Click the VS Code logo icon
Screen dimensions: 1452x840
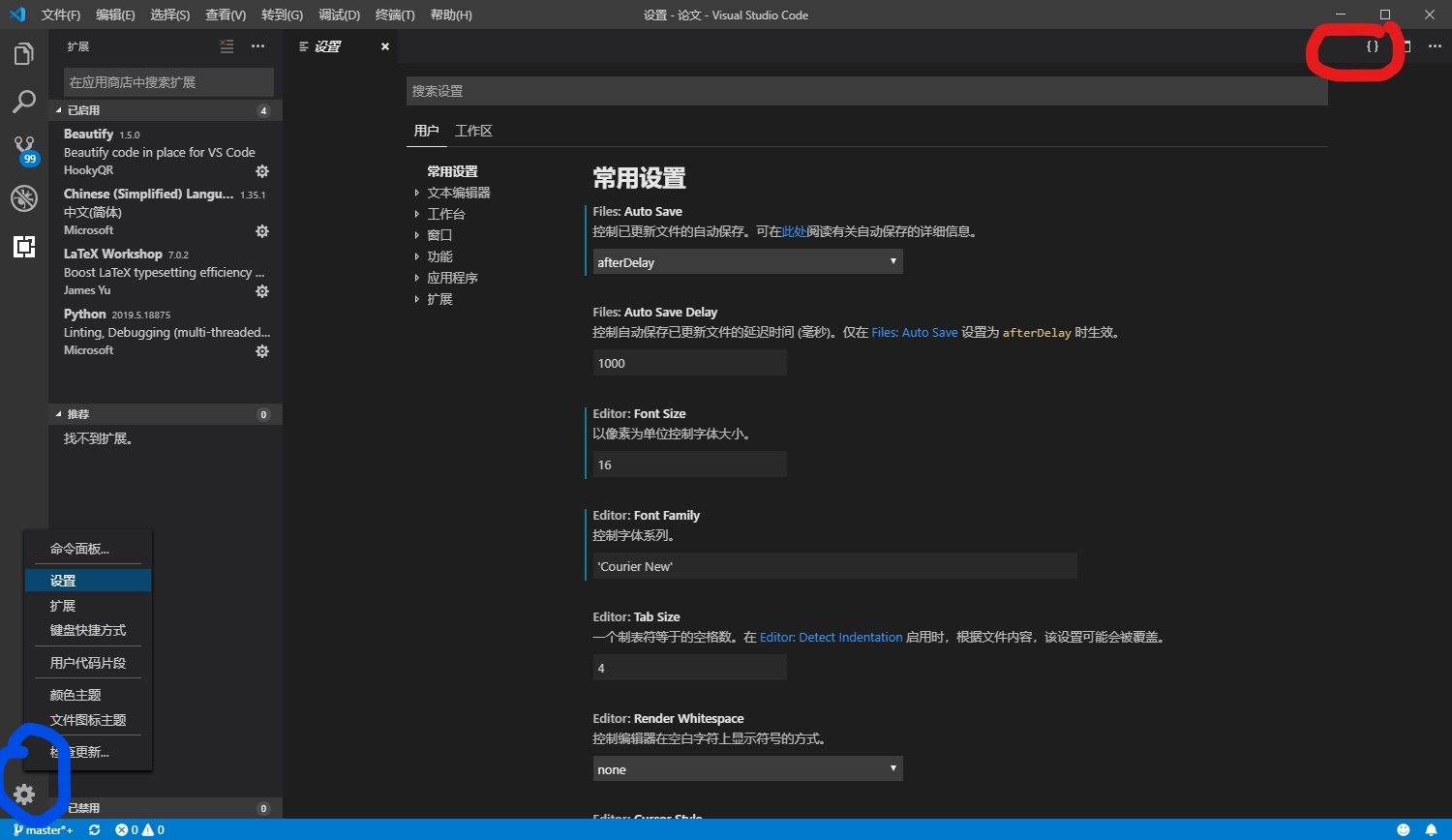coord(17,15)
